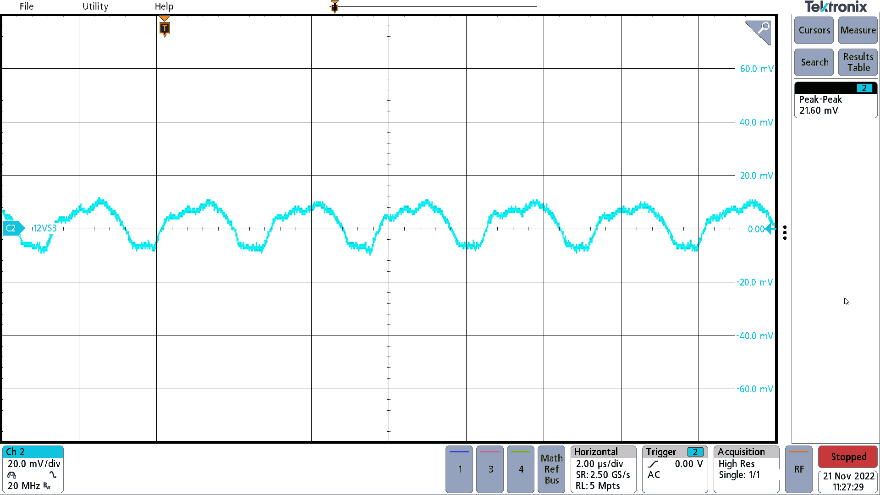Open the Acquisition settings badge
This screenshot has width=880, height=495.
pos(746,469)
